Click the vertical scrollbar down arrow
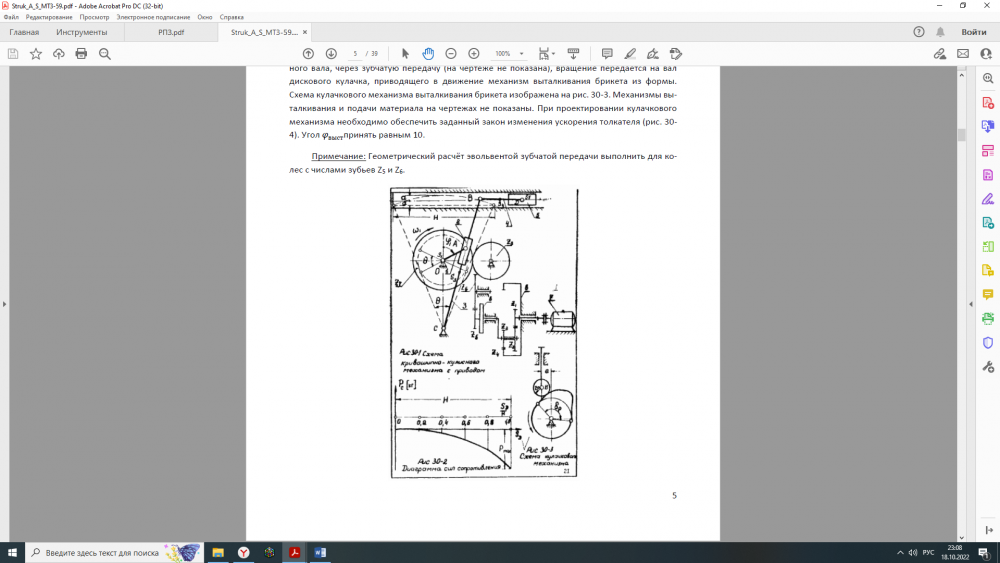Screen dimensions: 1000x563 point(962,537)
